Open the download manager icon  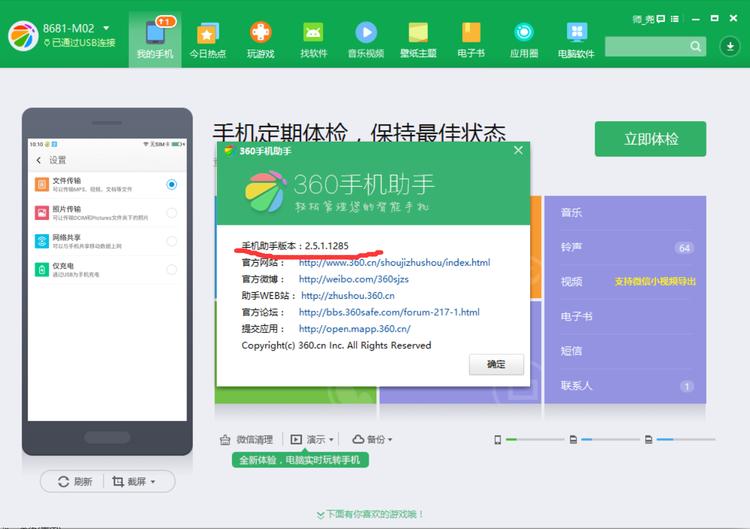(730, 46)
